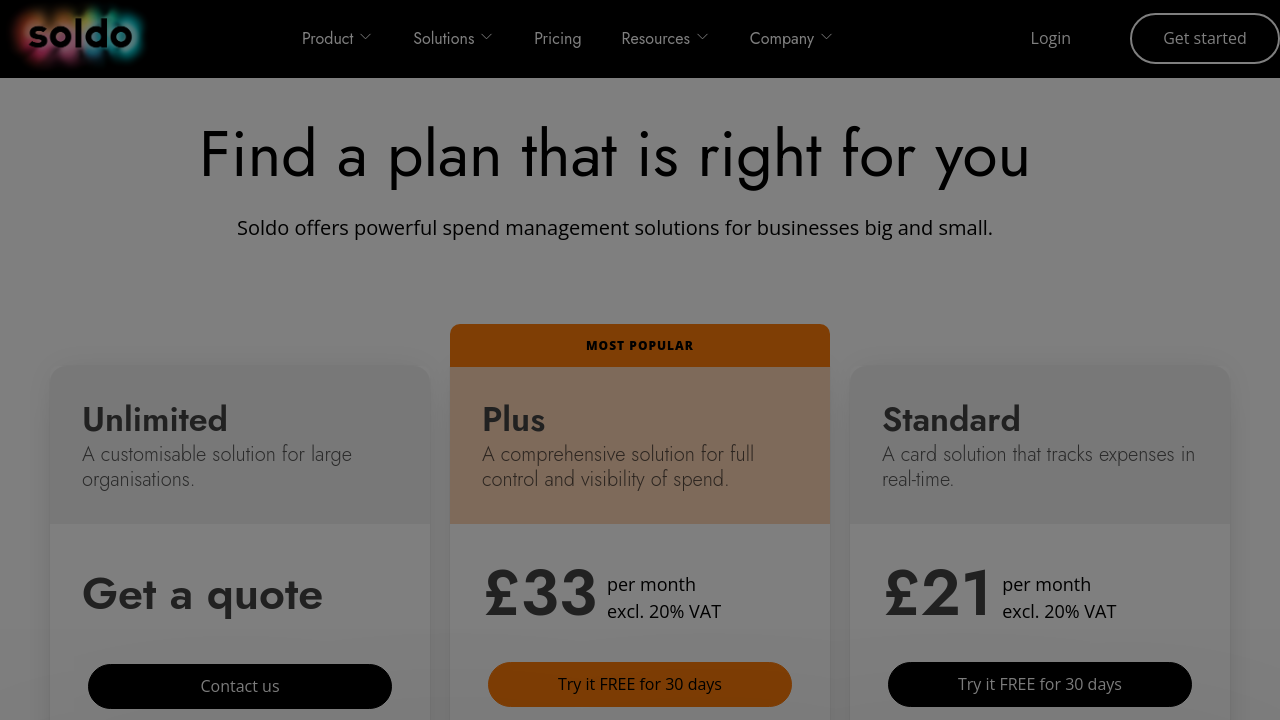The width and height of the screenshot is (1280, 720).
Task: Click Contact us for Unlimited plan
Action: coord(240,686)
